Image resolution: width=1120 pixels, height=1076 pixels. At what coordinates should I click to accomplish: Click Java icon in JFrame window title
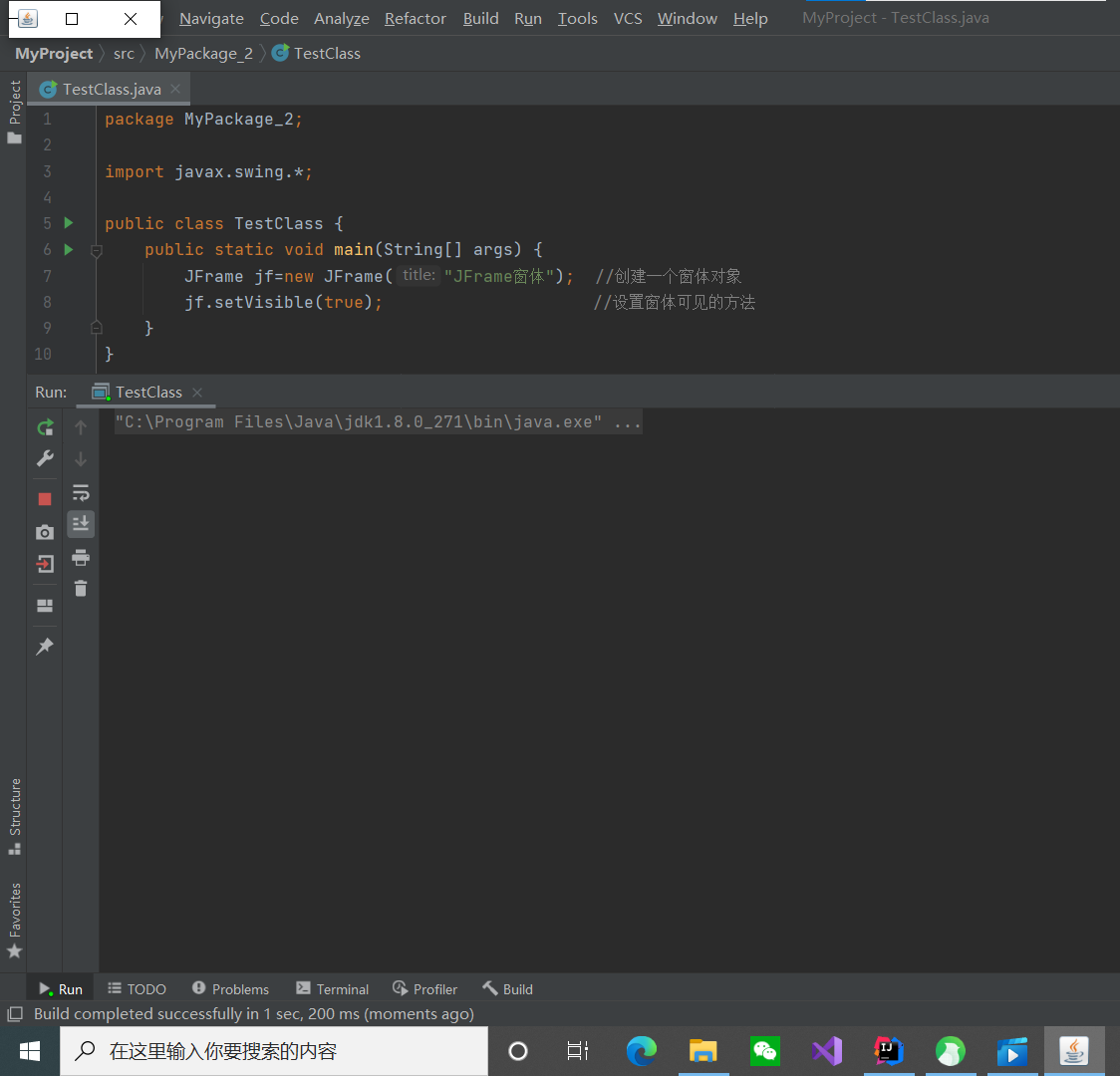tap(27, 19)
